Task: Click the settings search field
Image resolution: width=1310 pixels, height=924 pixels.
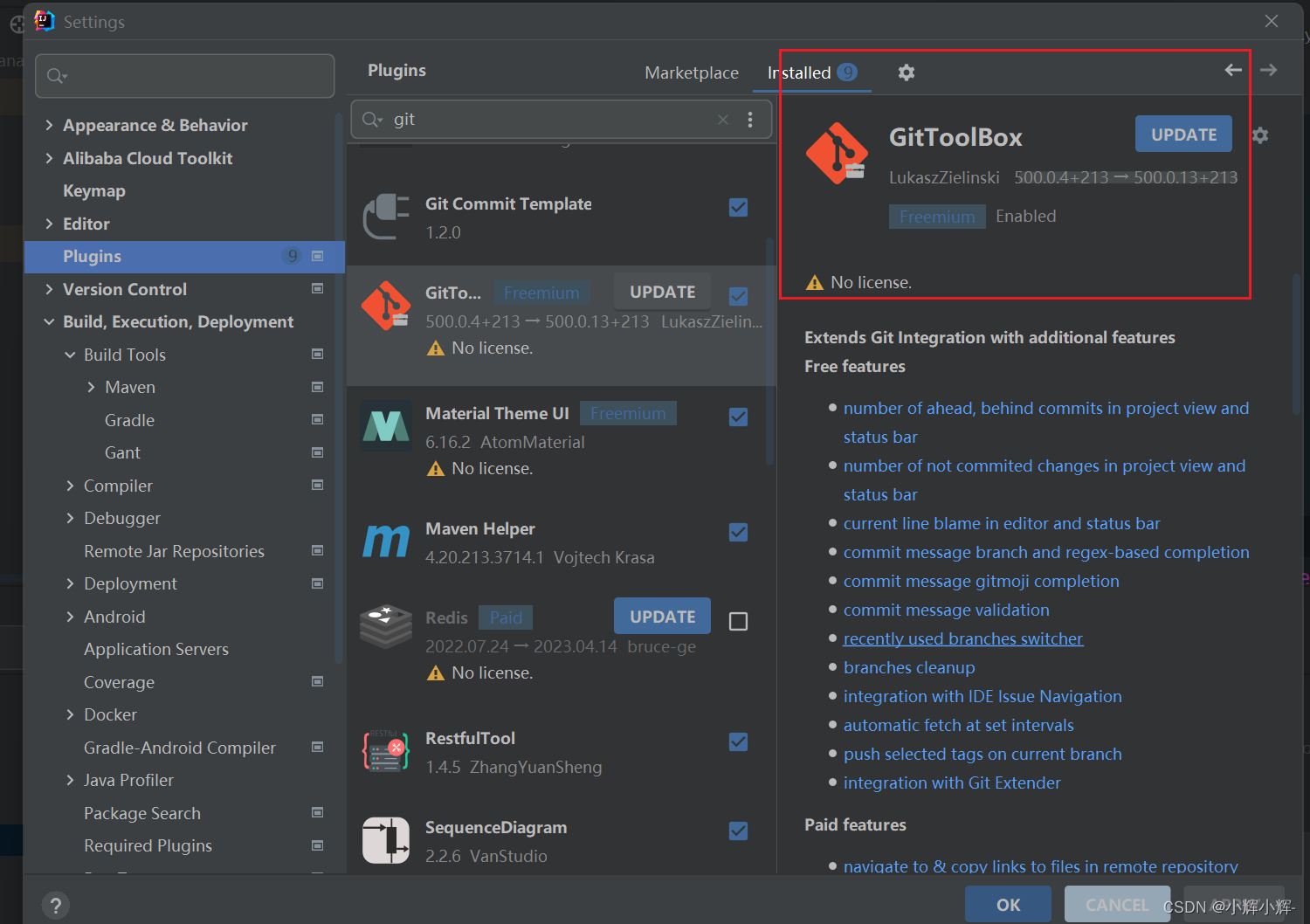Action: point(184,76)
